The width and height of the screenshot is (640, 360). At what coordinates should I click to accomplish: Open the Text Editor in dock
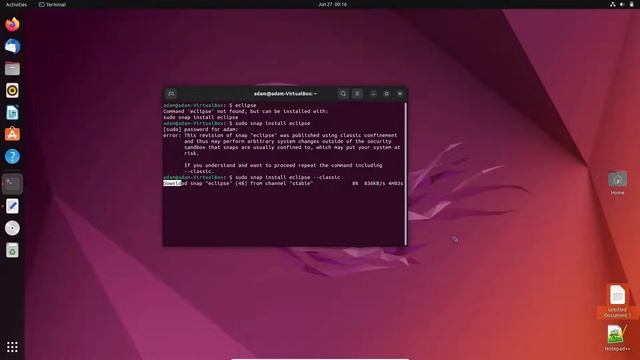pos(12,206)
